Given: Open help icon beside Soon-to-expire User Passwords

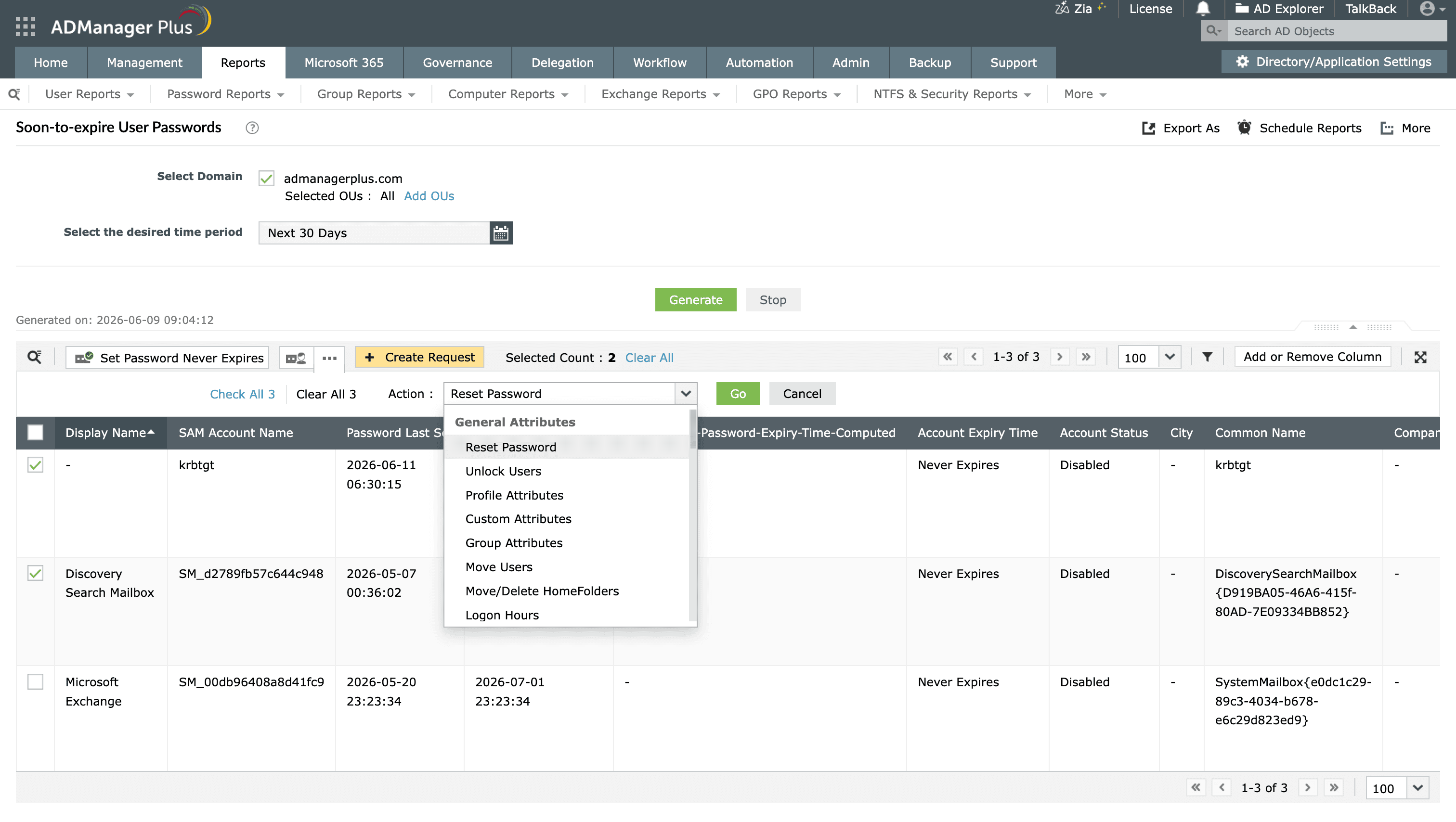Looking at the screenshot, I should [x=252, y=128].
